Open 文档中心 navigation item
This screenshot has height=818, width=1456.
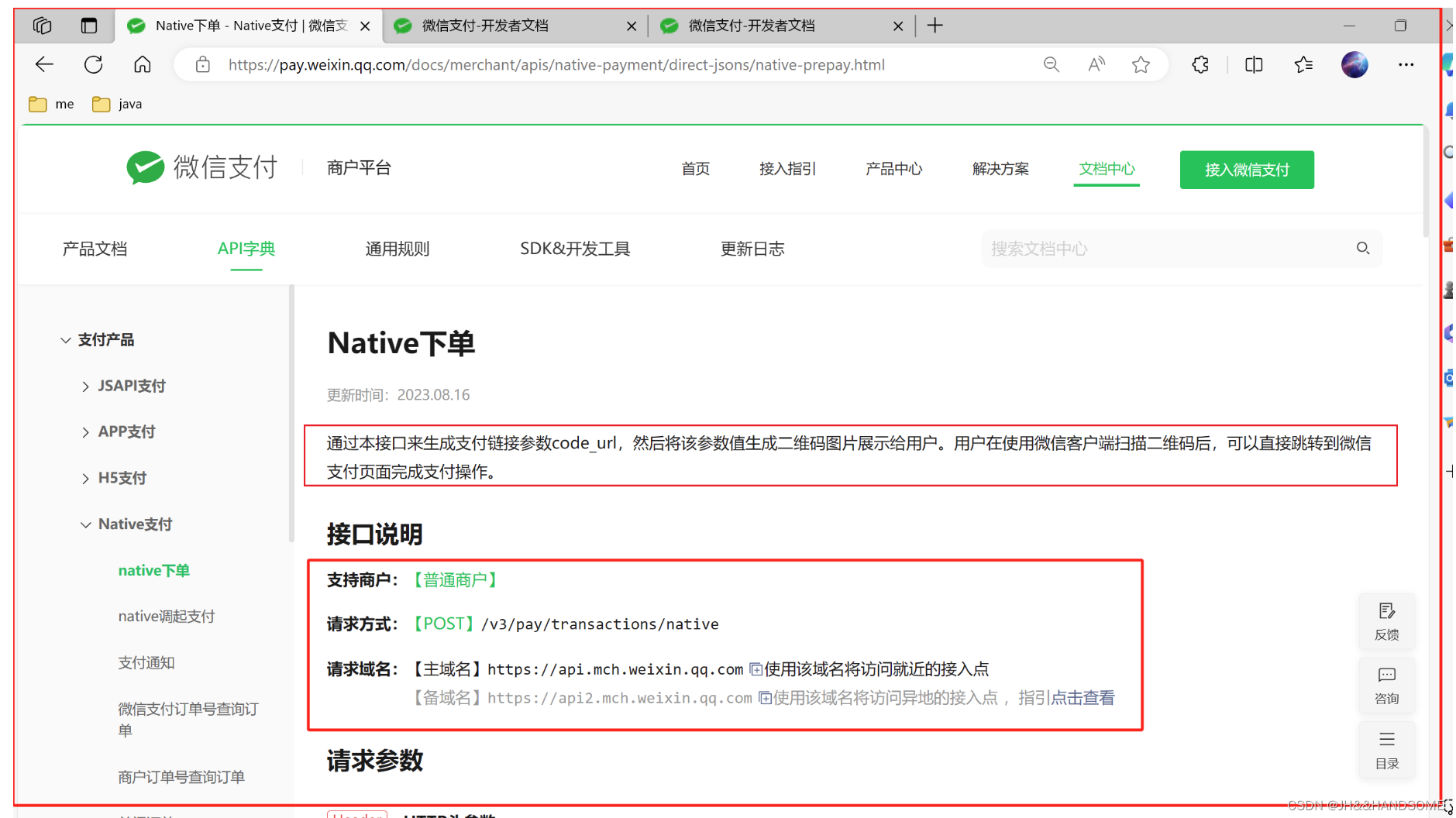click(1107, 169)
